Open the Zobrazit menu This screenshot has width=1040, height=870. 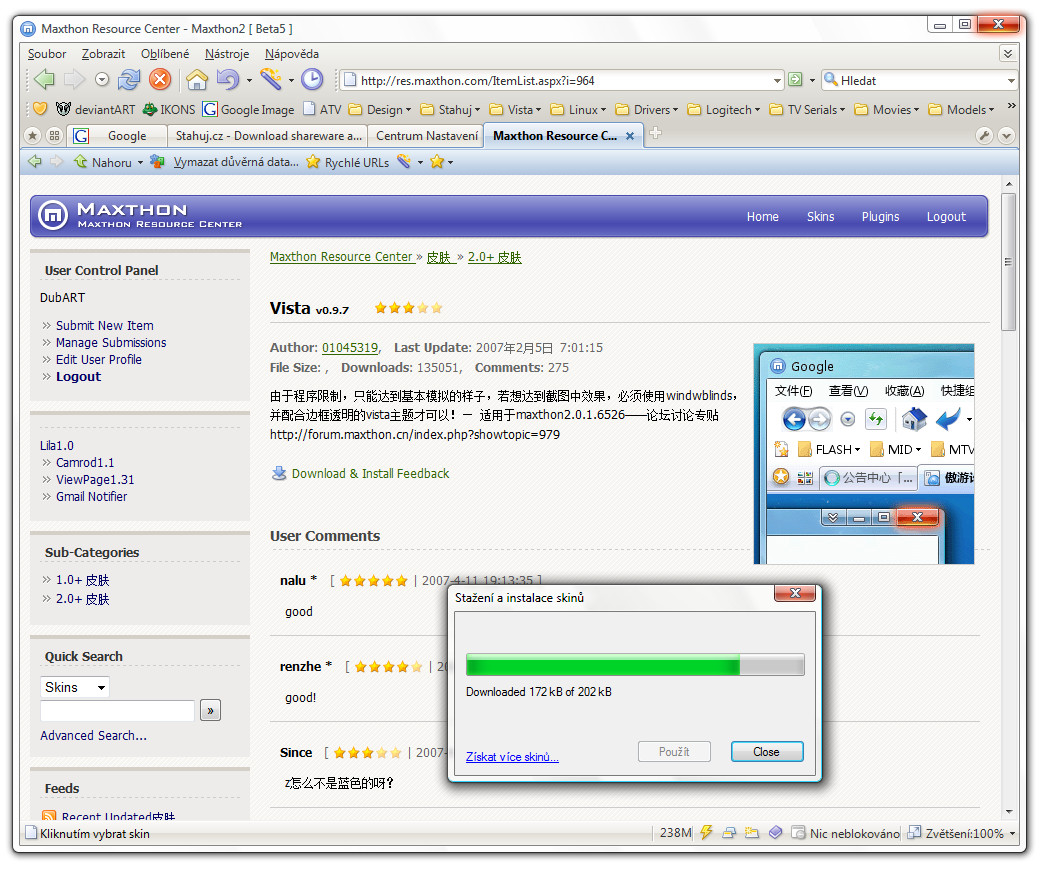103,54
